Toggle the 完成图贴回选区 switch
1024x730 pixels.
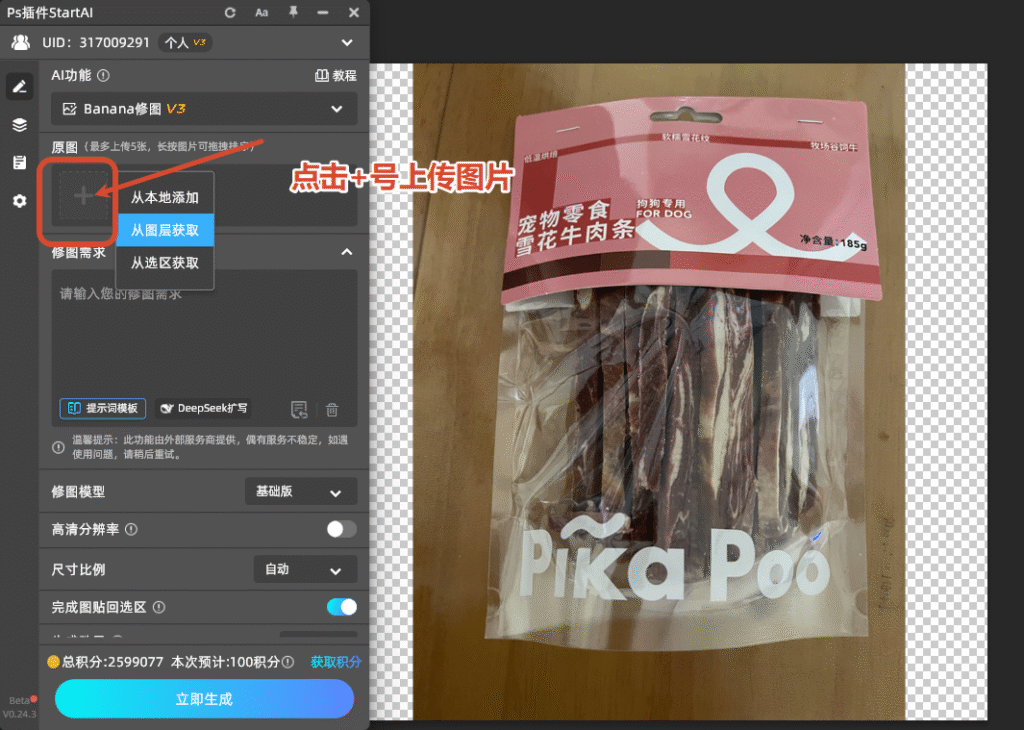(341, 607)
